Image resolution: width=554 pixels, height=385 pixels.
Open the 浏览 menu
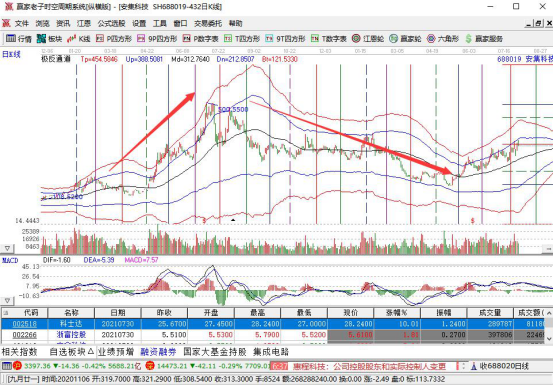tap(42, 23)
